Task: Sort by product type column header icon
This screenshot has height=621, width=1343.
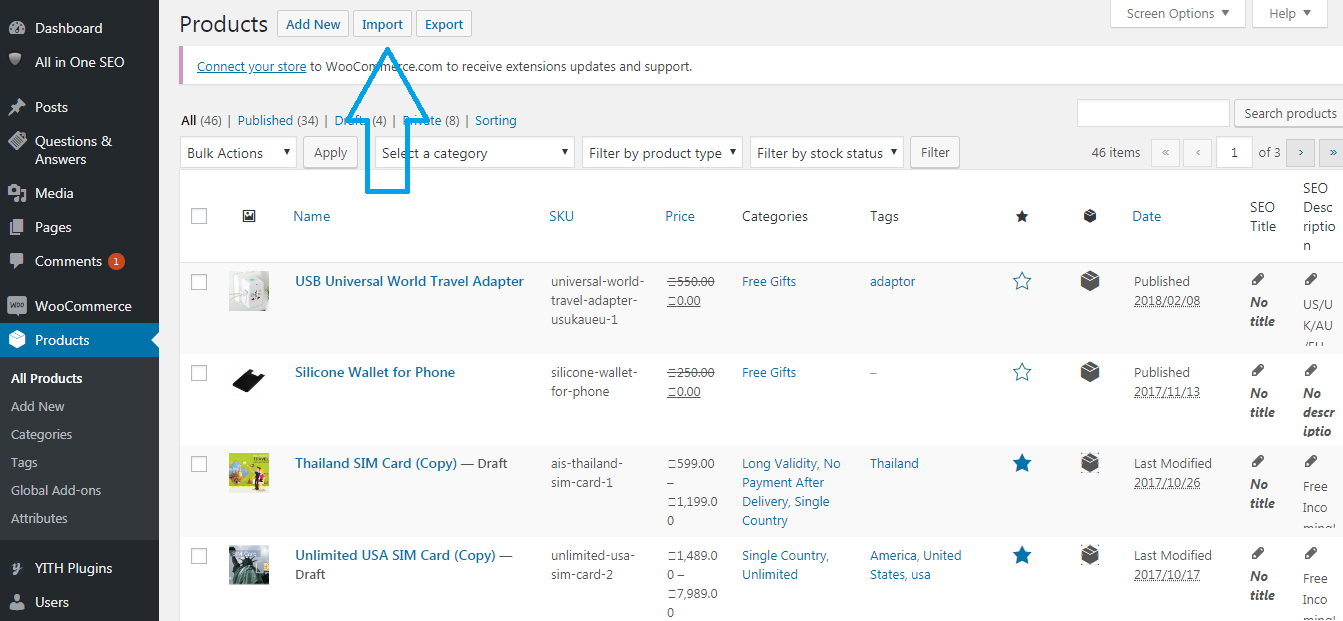Action: coord(1090,216)
